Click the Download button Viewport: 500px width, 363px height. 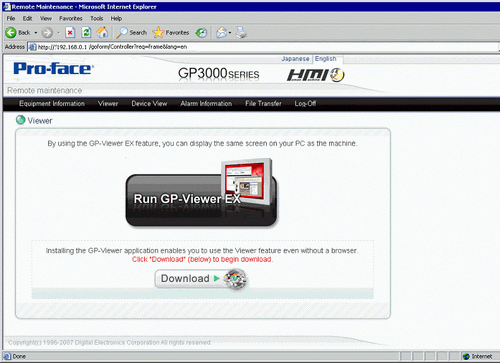(x=201, y=279)
